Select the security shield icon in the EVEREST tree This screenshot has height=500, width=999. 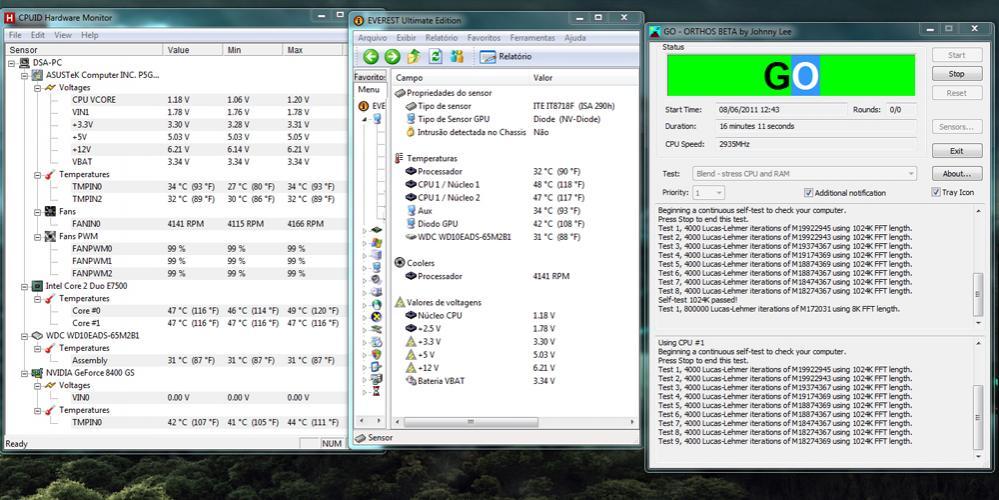coord(376,354)
